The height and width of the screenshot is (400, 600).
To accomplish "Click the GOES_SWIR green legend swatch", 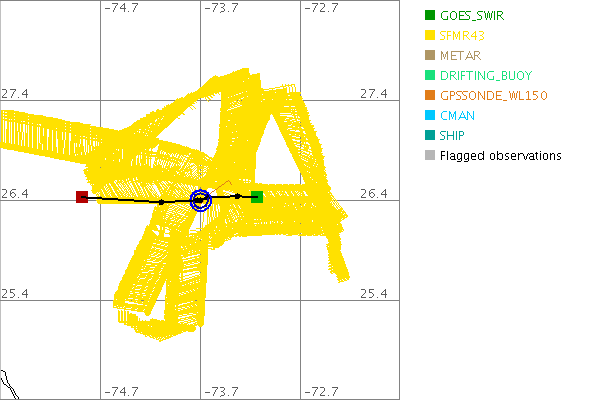I will click(x=430, y=15).
